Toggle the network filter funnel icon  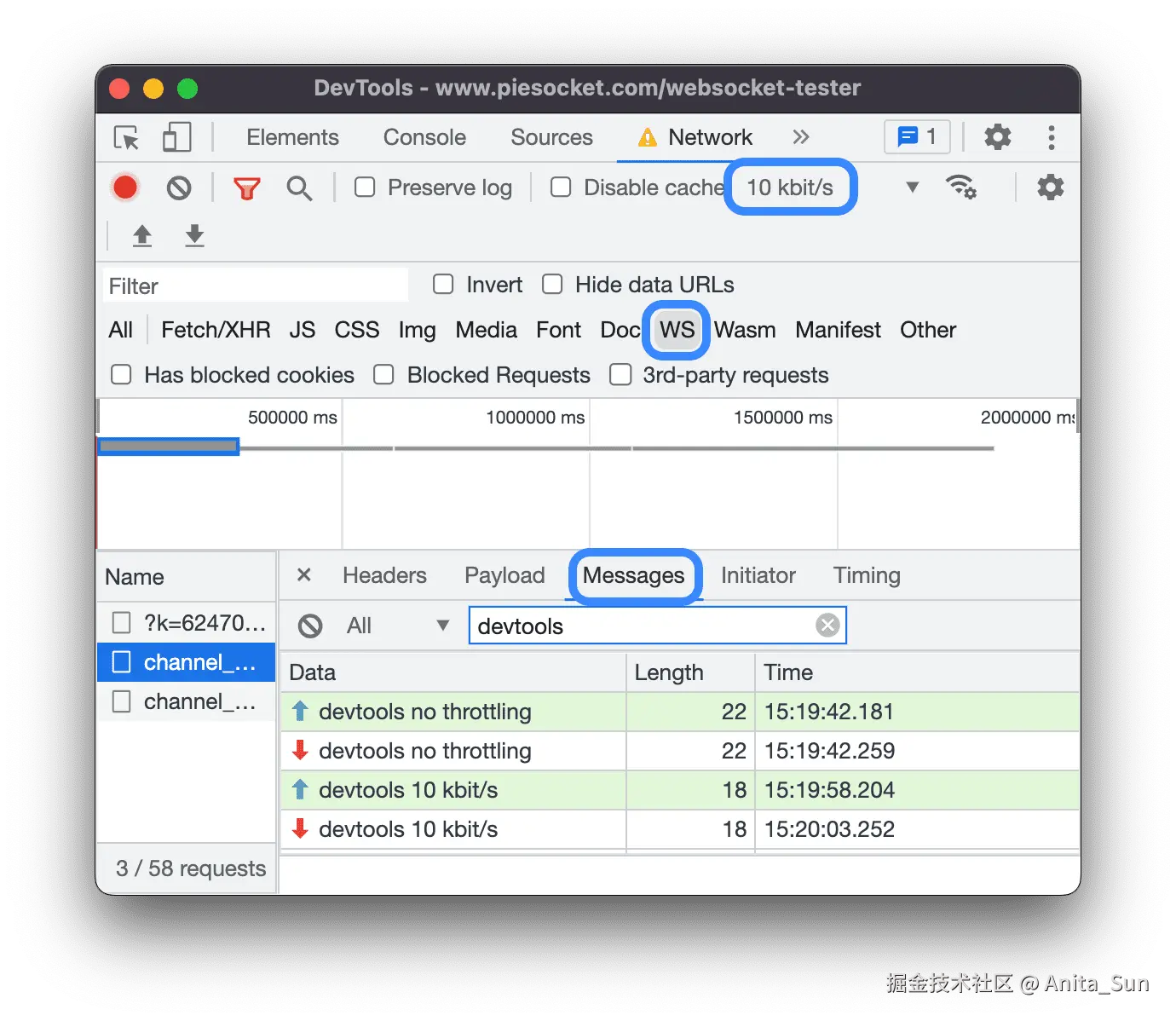pyautogui.click(x=247, y=187)
